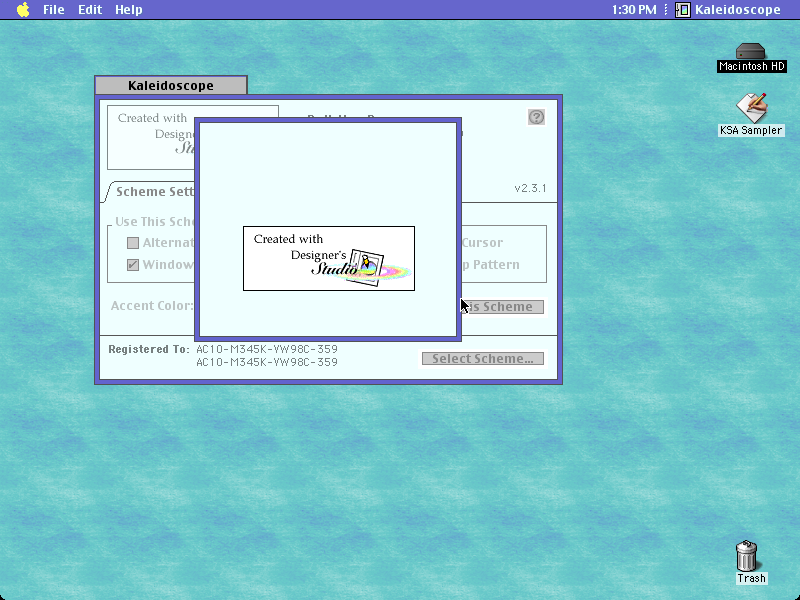This screenshot has height=600, width=800.
Task: Click the 'Accent Color:' label
Action: 152,306
